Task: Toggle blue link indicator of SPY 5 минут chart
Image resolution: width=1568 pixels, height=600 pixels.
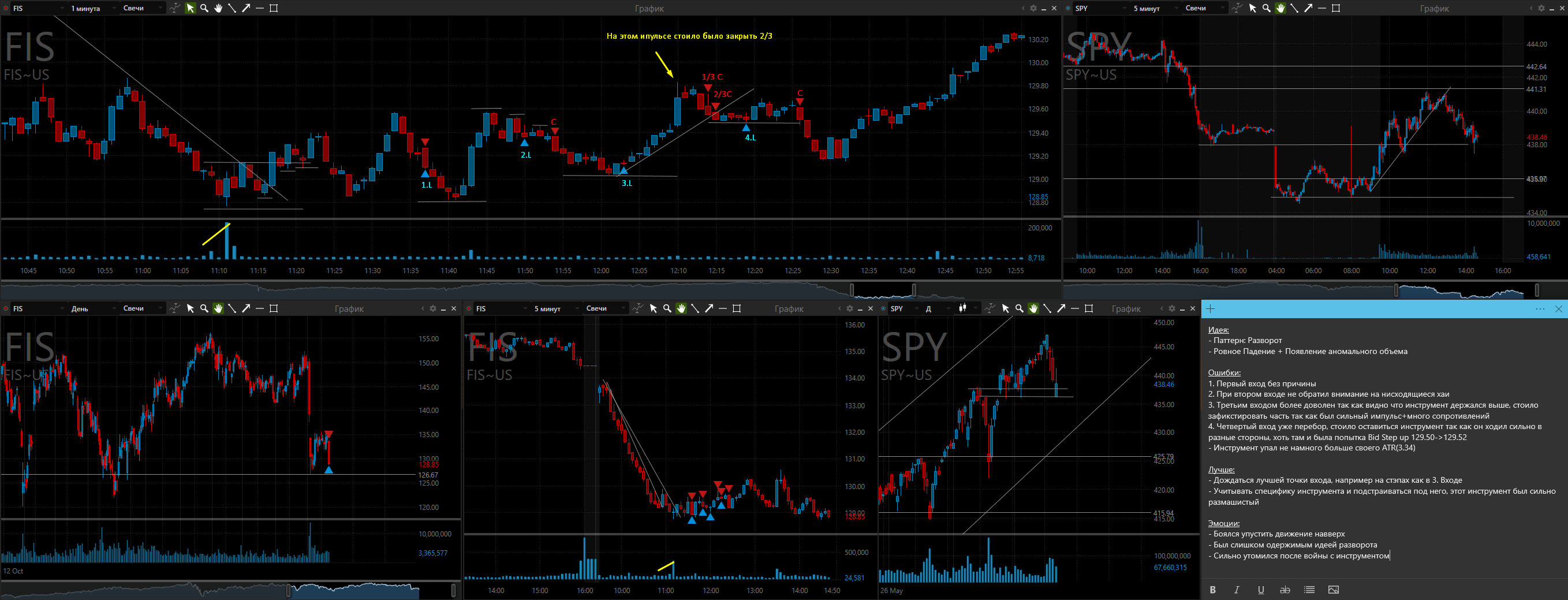Action: coord(1068,8)
